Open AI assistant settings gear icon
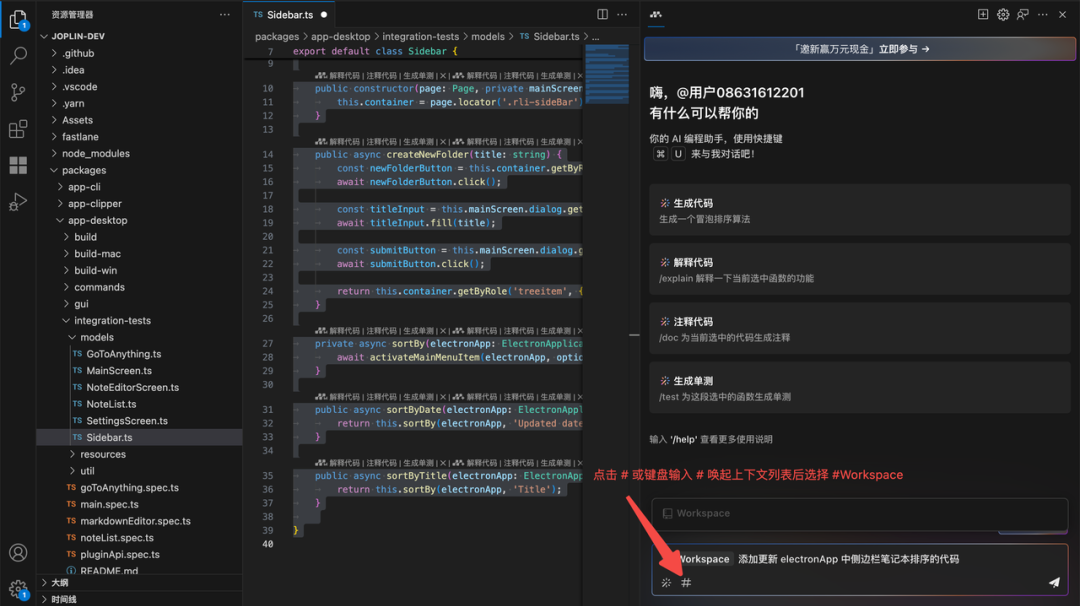The width and height of the screenshot is (1080, 606). [x=1003, y=15]
